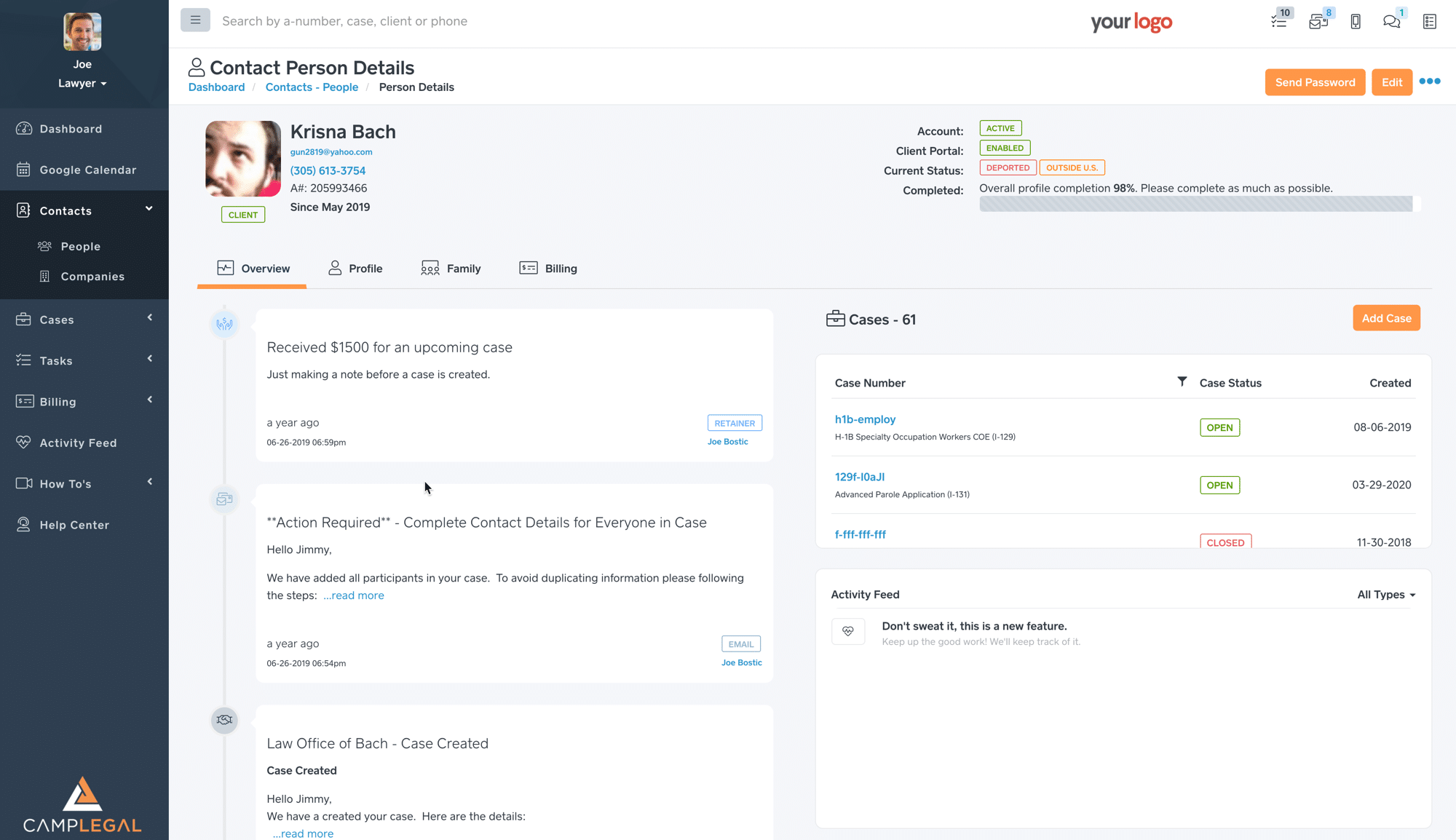Click the retainer timeline icon
Viewport: 1456px width, 840px height.
tap(224, 324)
